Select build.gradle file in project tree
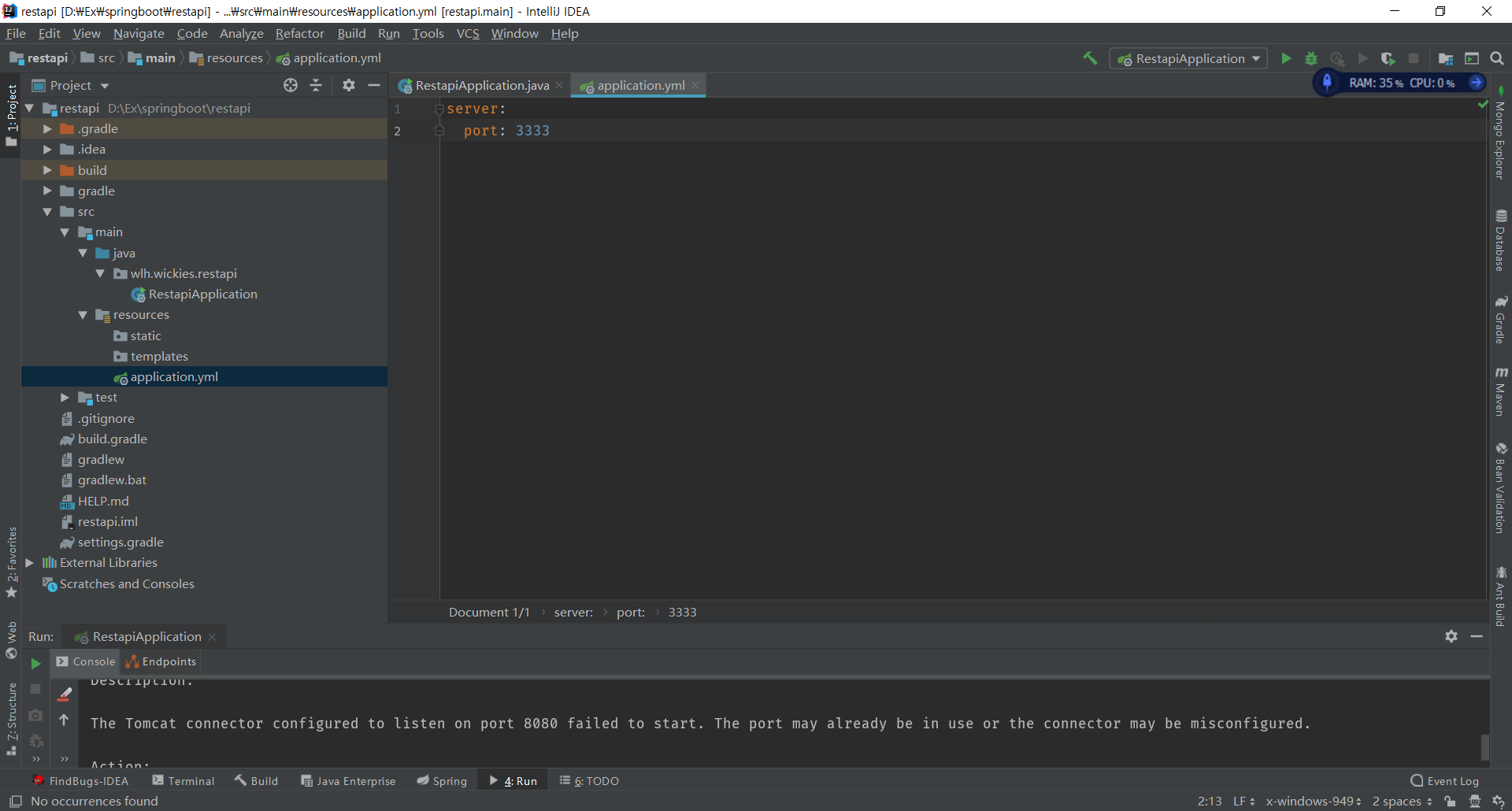Image resolution: width=1512 pixels, height=811 pixels. [112, 439]
